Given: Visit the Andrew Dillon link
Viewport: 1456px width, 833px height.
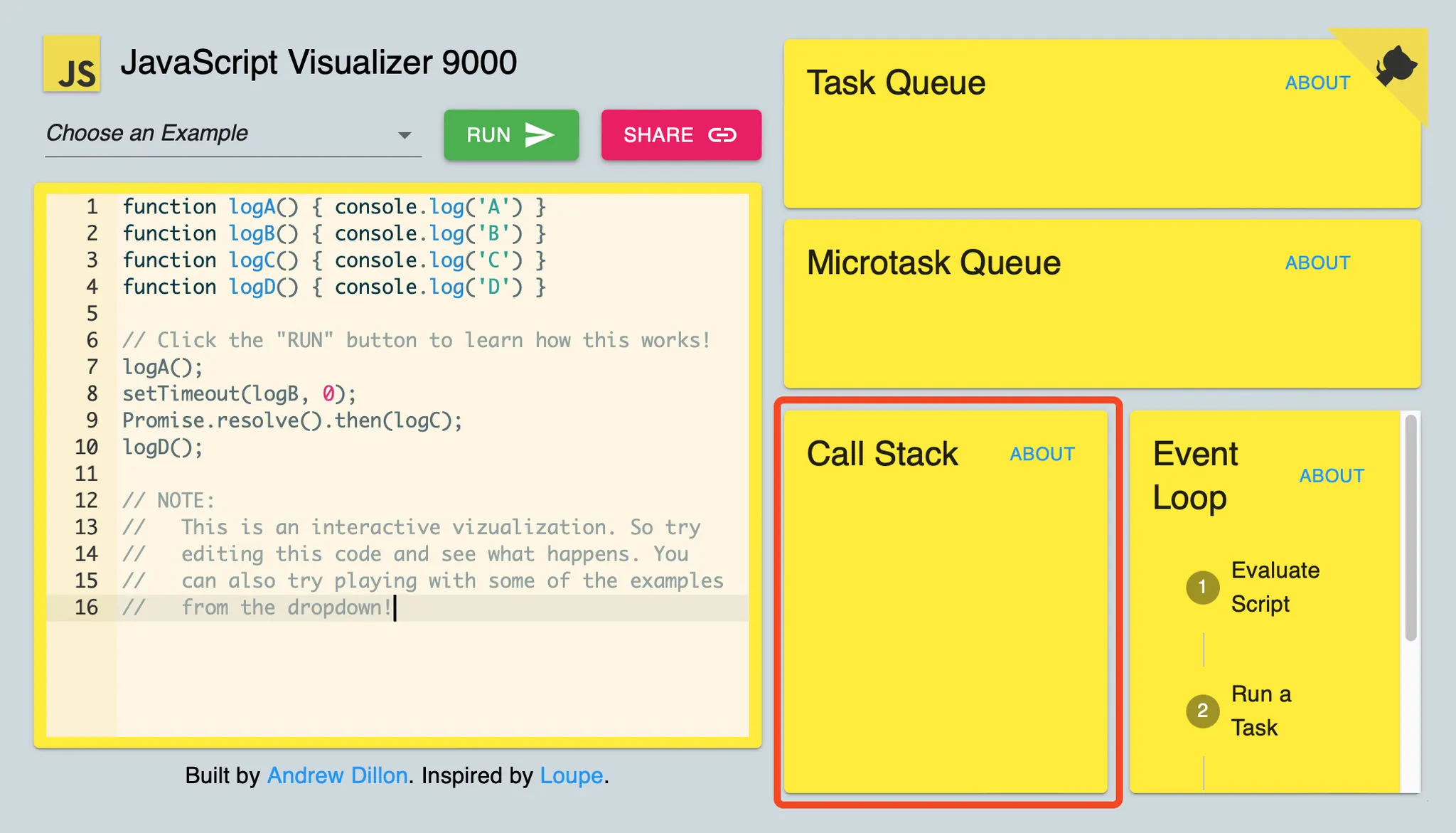Looking at the screenshot, I should [337, 775].
